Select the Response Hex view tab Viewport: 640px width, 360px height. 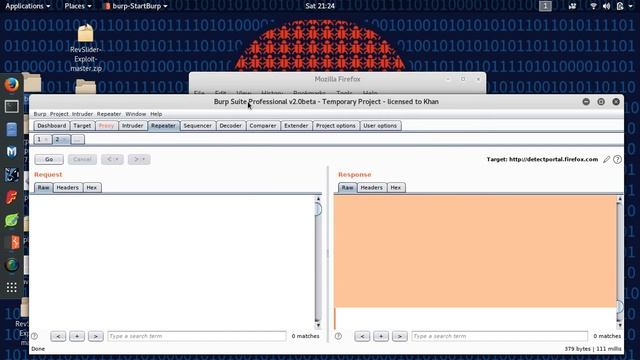click(396, 188)
